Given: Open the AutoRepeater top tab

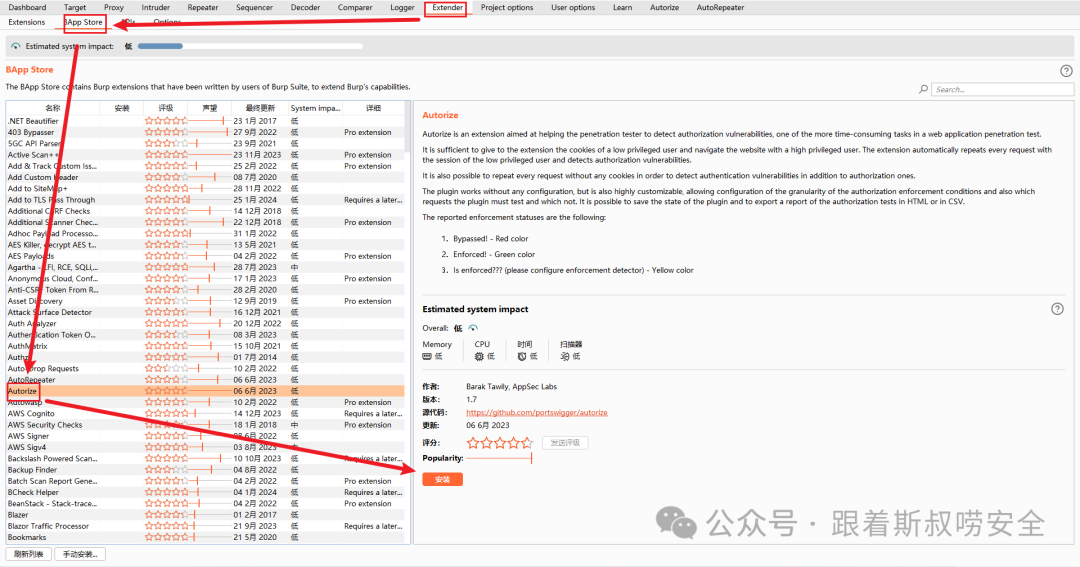Looking at the screenshot, I should pos(720,8).
